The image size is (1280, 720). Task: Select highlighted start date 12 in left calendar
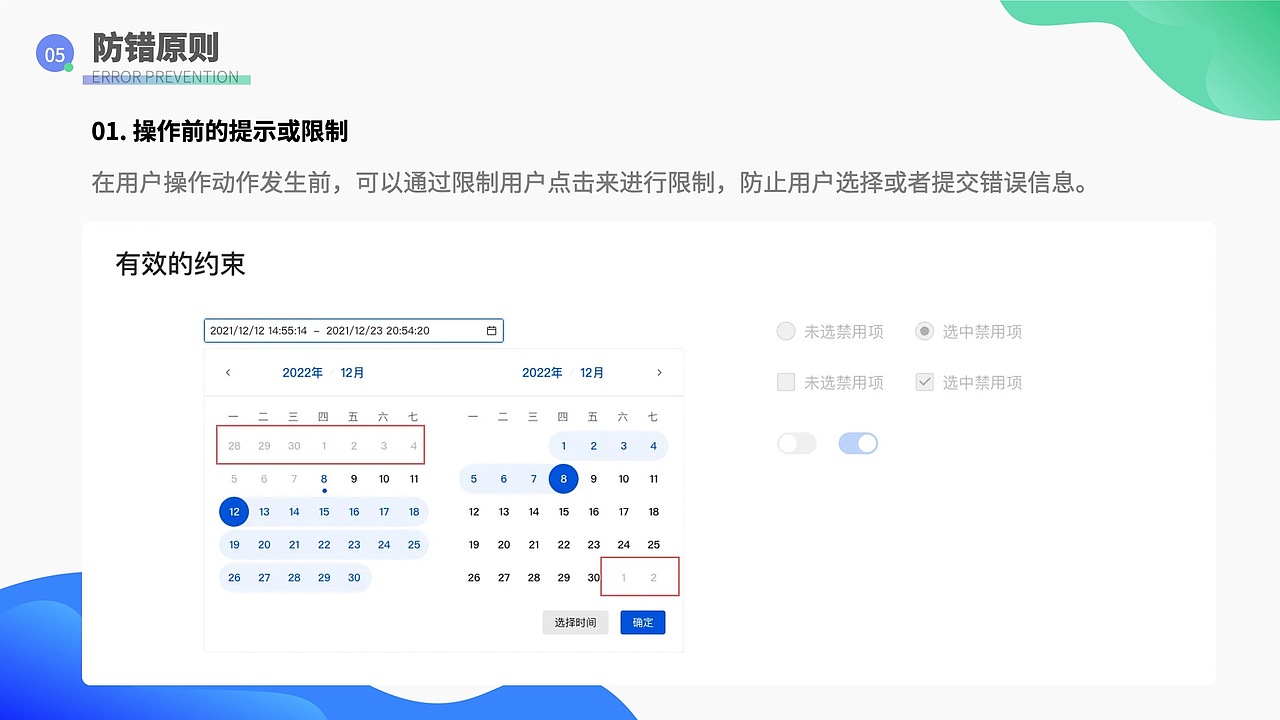coord(234,512)
